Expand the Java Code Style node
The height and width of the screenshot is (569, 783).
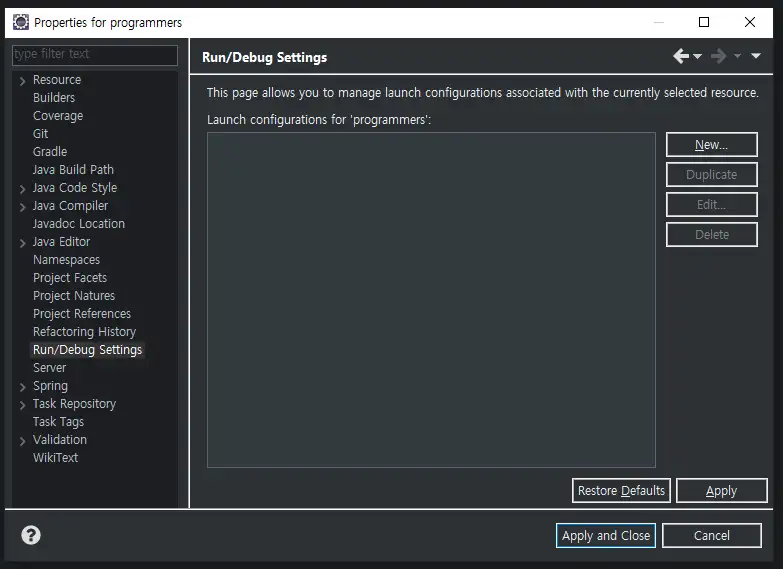pyautogui.click(x=22, y=189)
